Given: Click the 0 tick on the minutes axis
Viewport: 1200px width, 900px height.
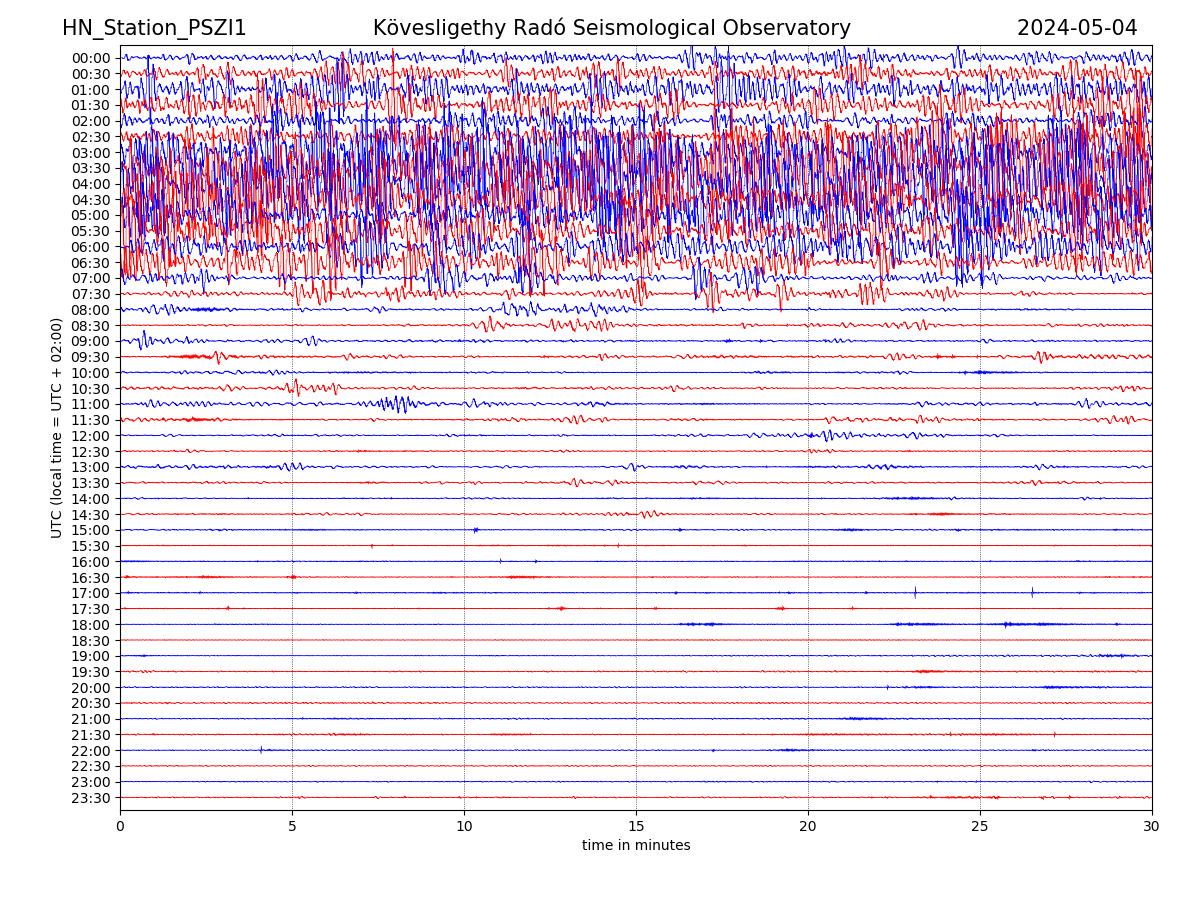Looking at the screenshot, I should 120,827.
